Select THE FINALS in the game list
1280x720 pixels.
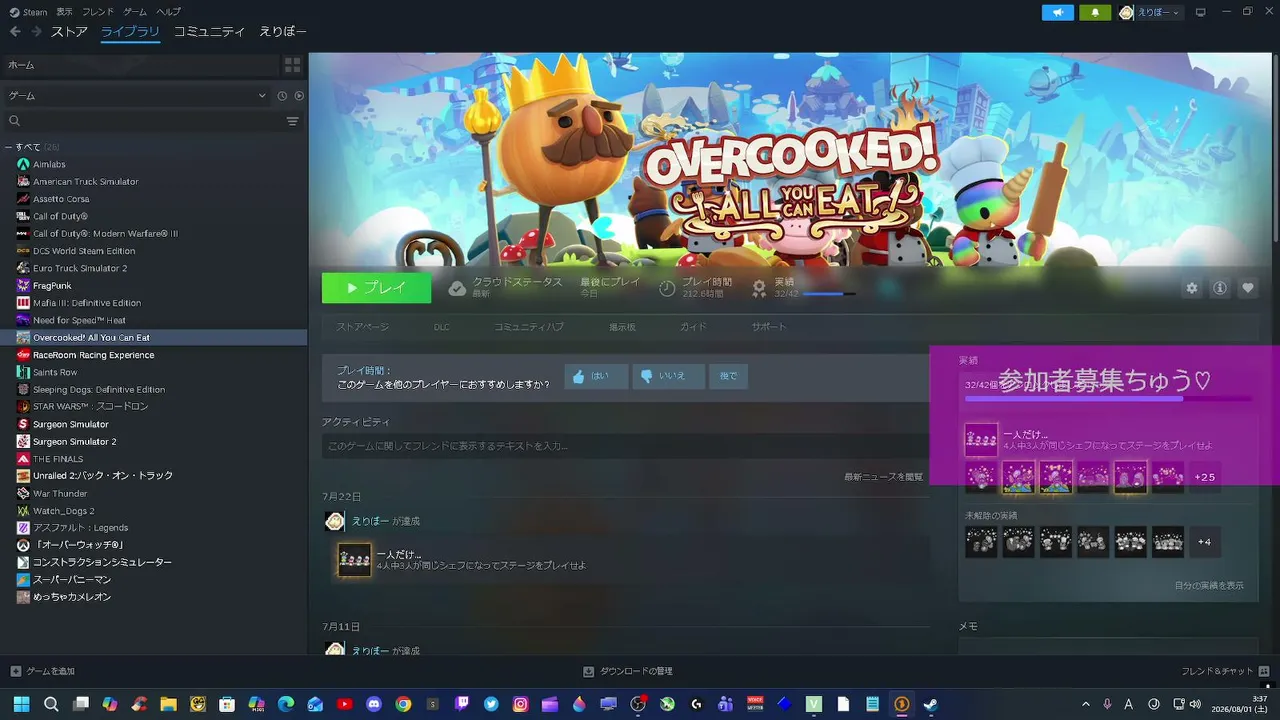(x=59, y=459)
